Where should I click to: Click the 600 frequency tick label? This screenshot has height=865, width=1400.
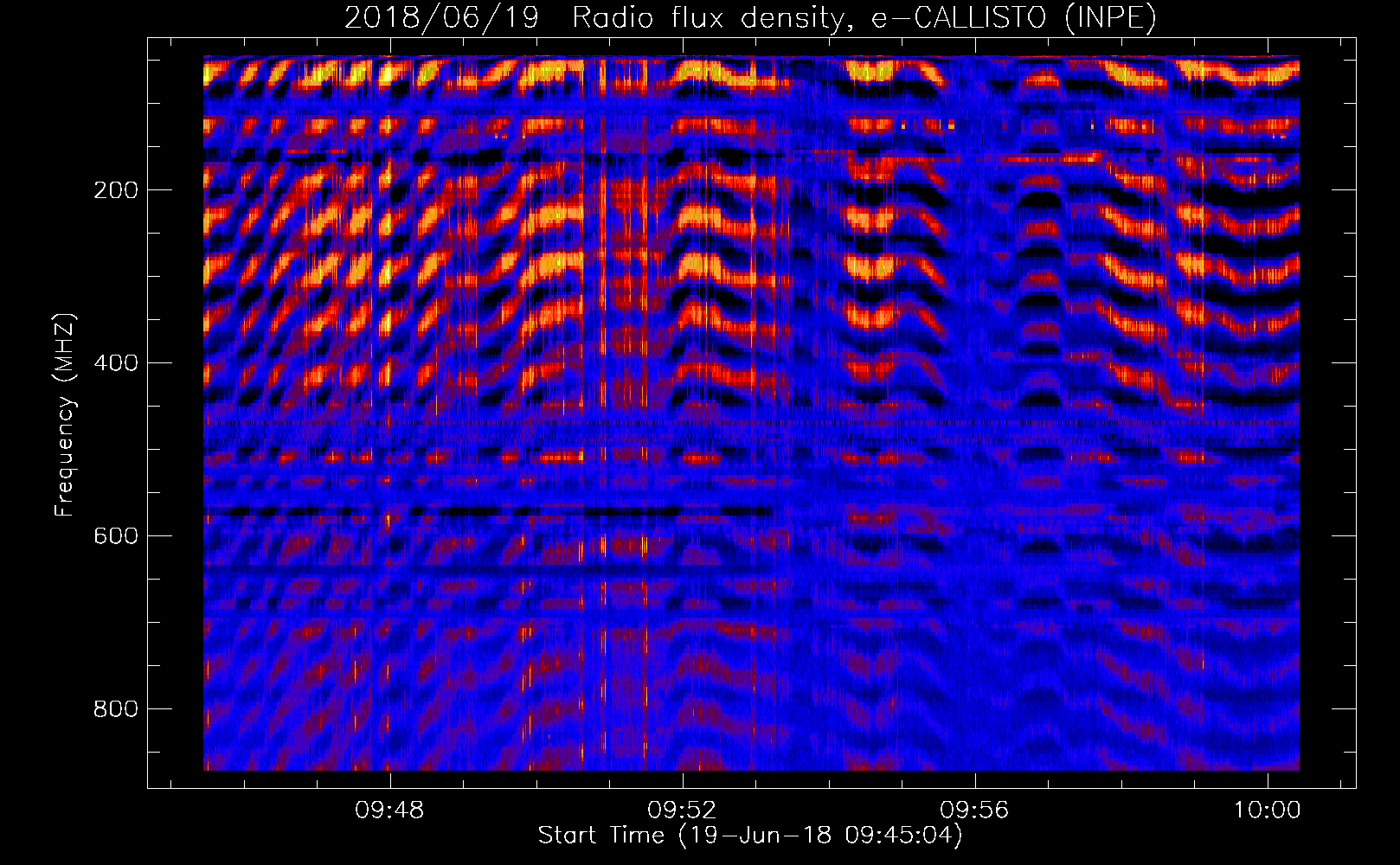coord(116,536)
